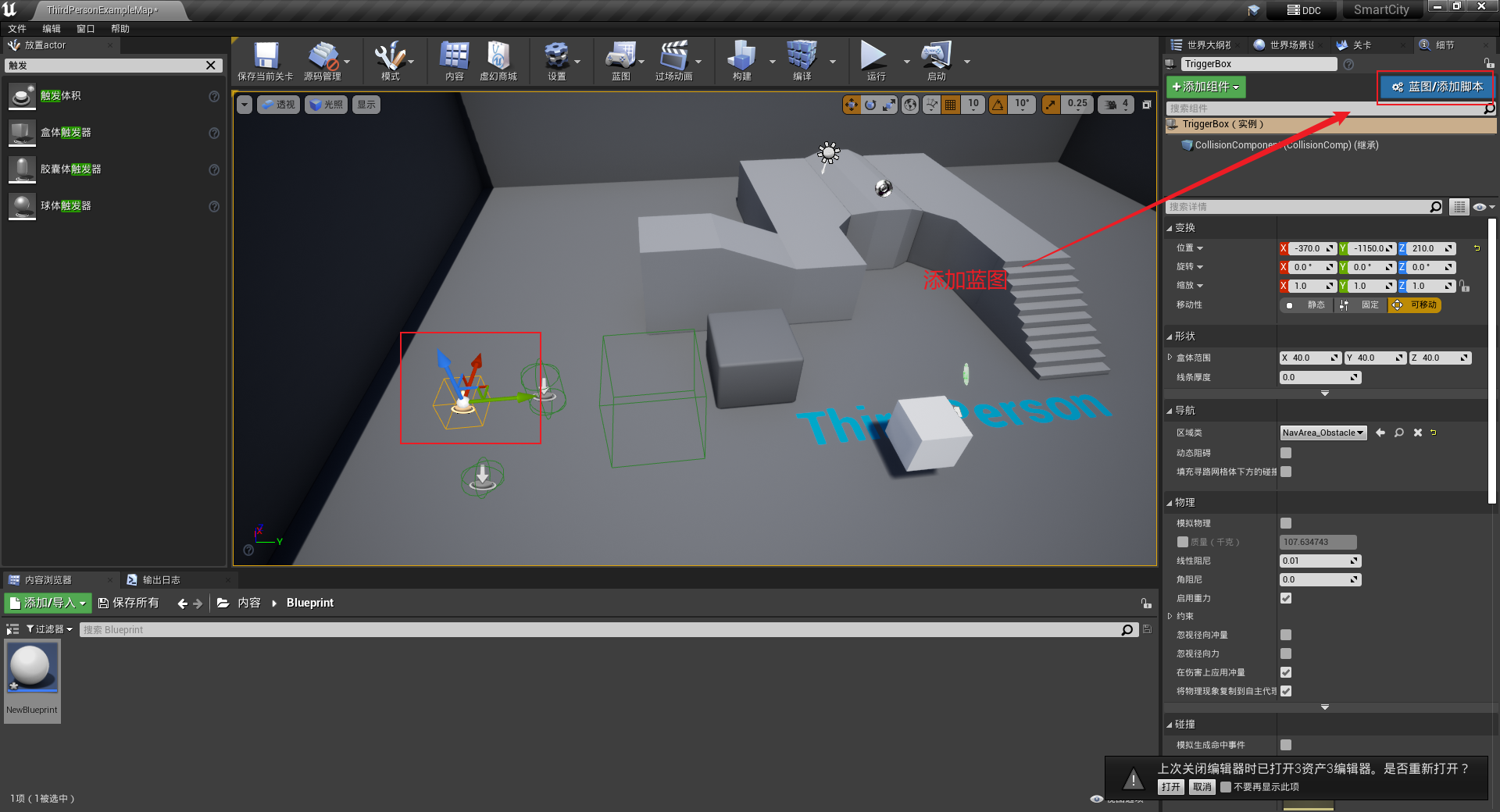Open the 文件 menu
This screenshot has width=1500, height=812.
(x=17, y=29)
